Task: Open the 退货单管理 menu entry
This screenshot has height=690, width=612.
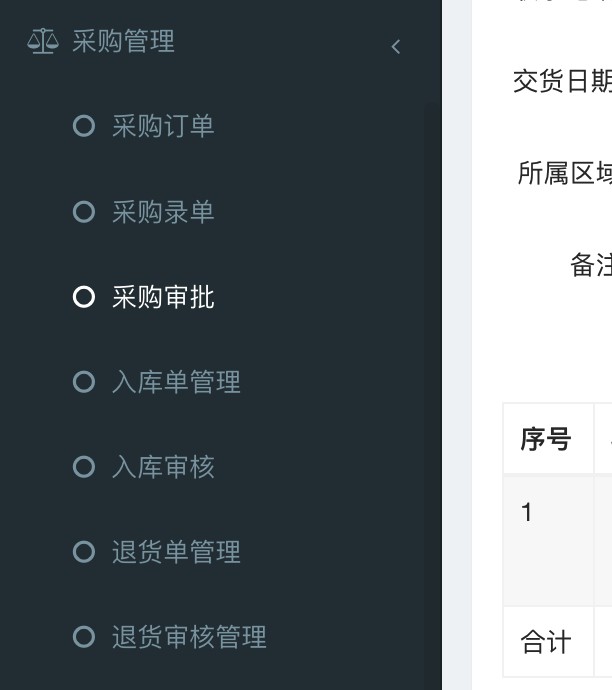Action: (176, 552)
